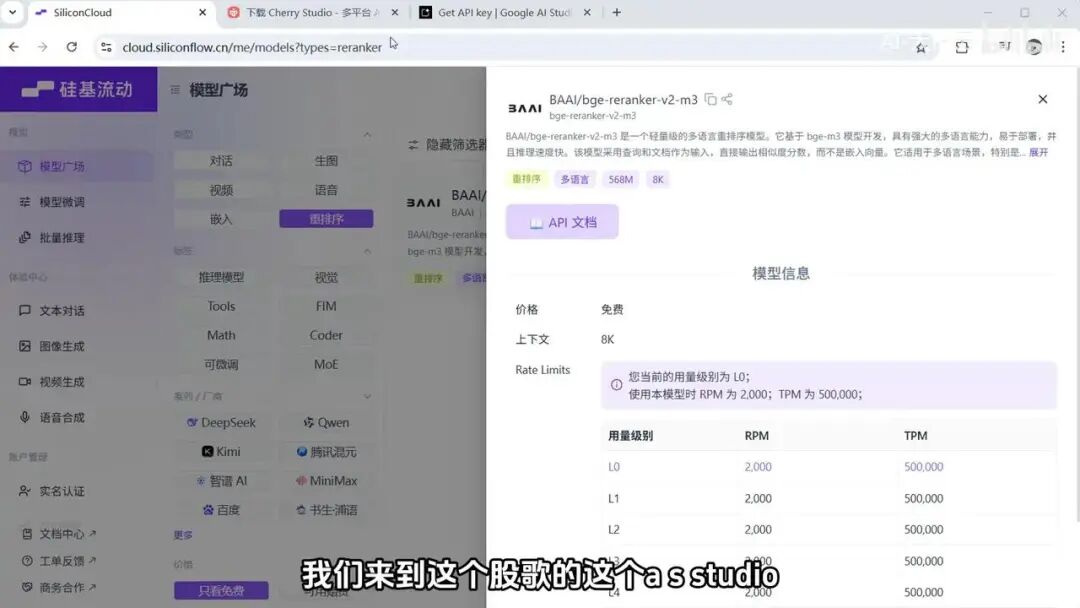1080x608 pixels.
Task: Filter by 书生·浦语 vendor
Action: 326,510
